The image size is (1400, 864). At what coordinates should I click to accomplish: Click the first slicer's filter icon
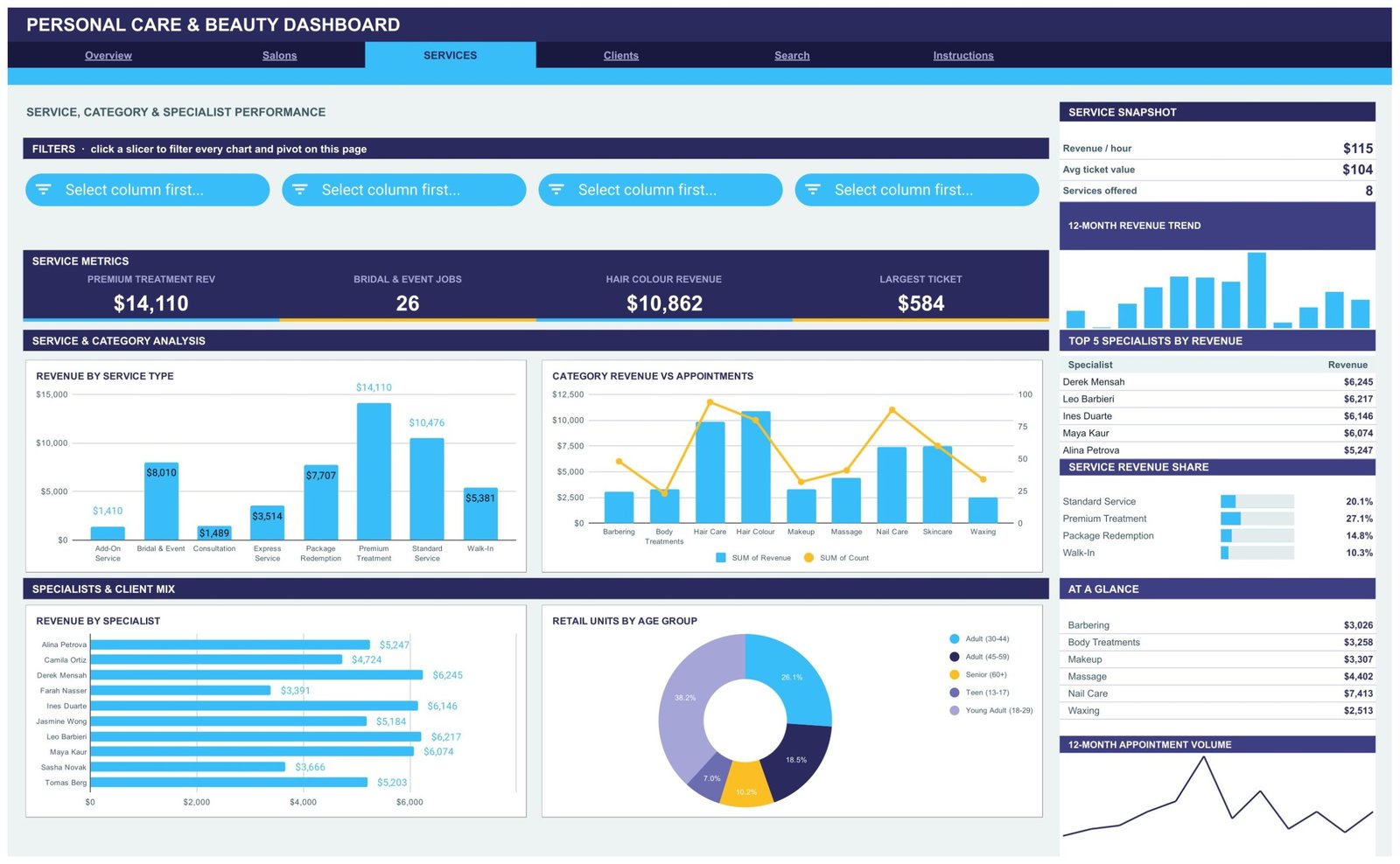(x=44, y=190)
